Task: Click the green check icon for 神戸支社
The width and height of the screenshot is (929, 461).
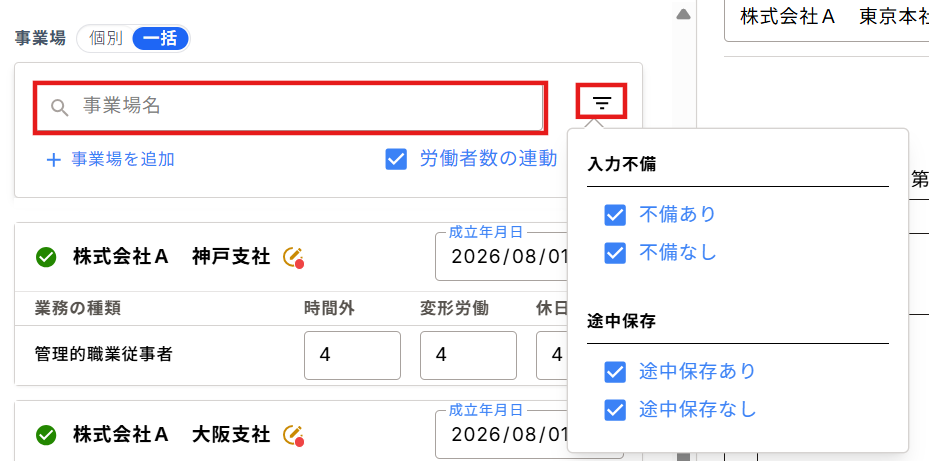Action: (46, 257)
